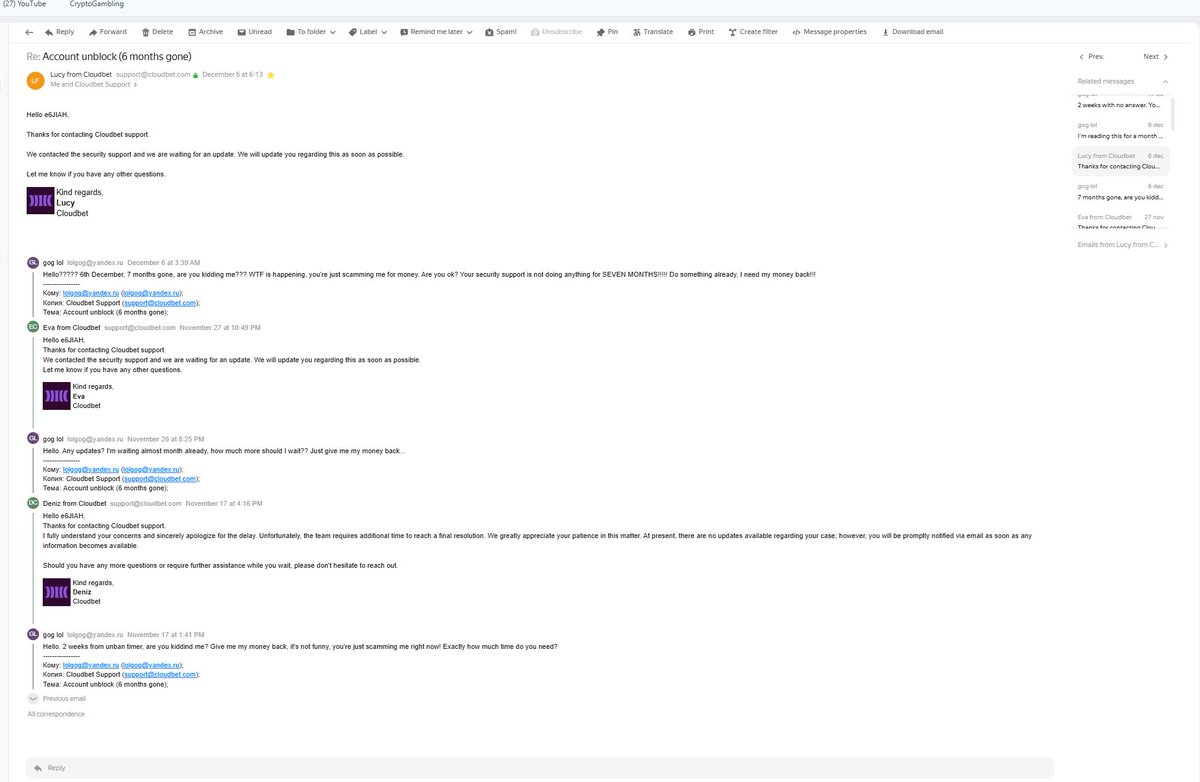
Task: Click lolgog@yandex.ru link in November 26 quoted header
Action: click(91, 469)
